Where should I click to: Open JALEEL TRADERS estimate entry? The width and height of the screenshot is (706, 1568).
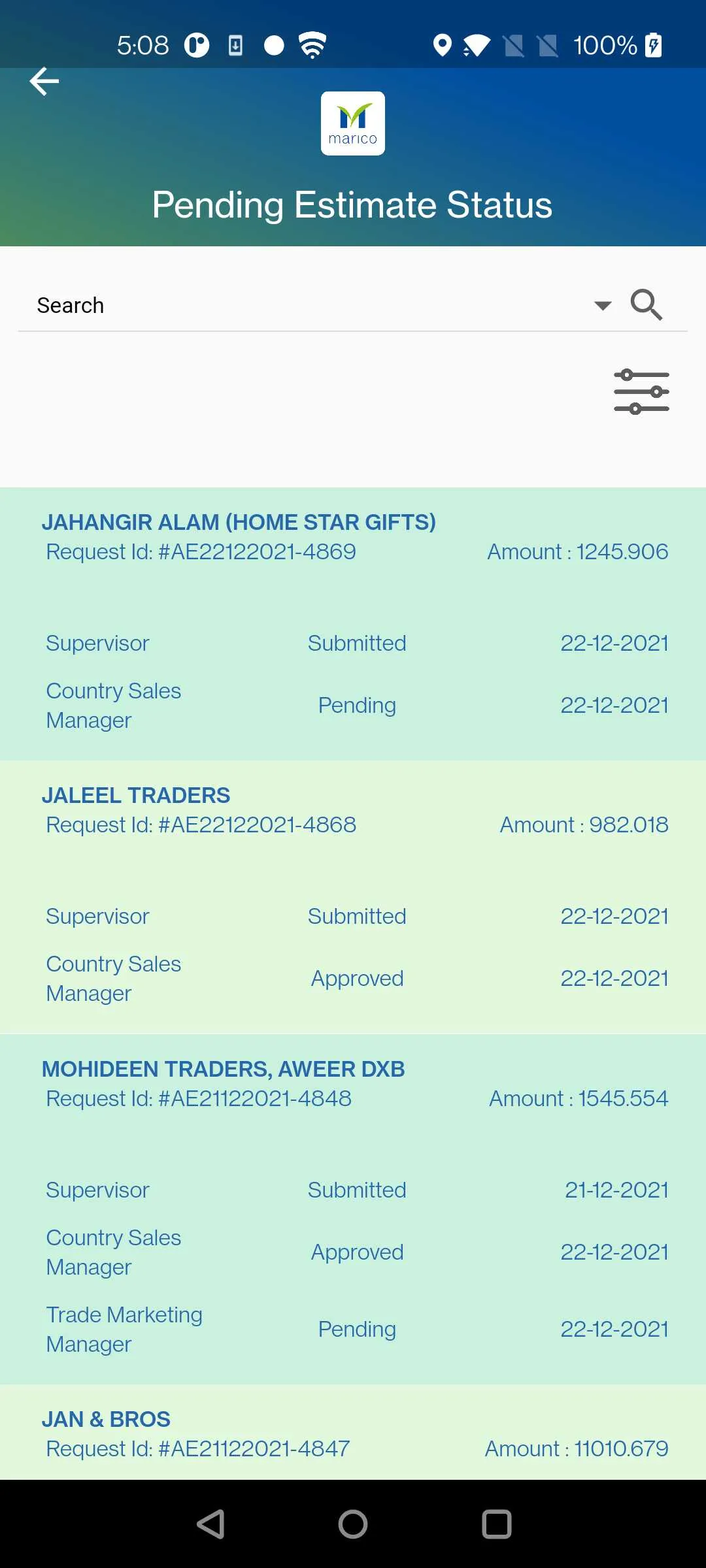point(353,897)
